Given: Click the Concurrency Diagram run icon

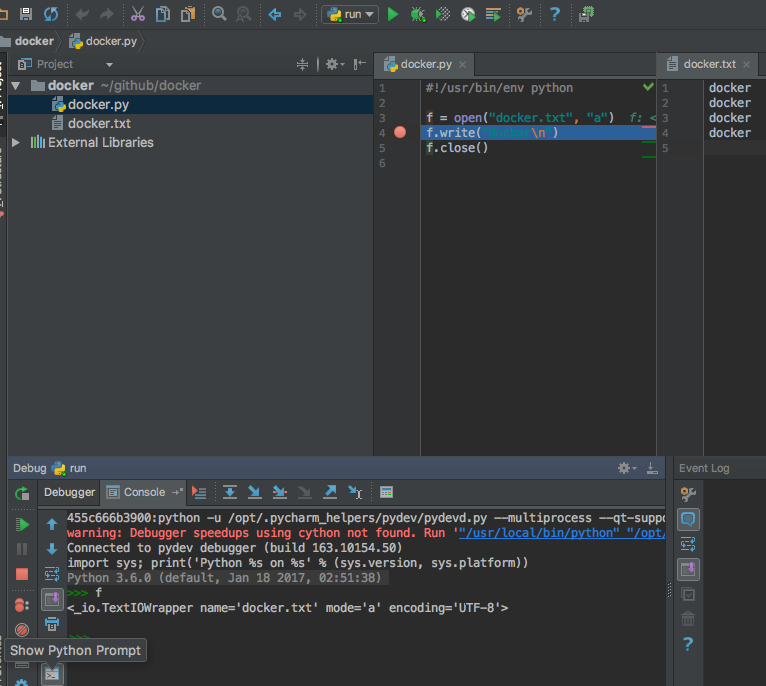Looking at the screenshot, I should click(493, 14).
